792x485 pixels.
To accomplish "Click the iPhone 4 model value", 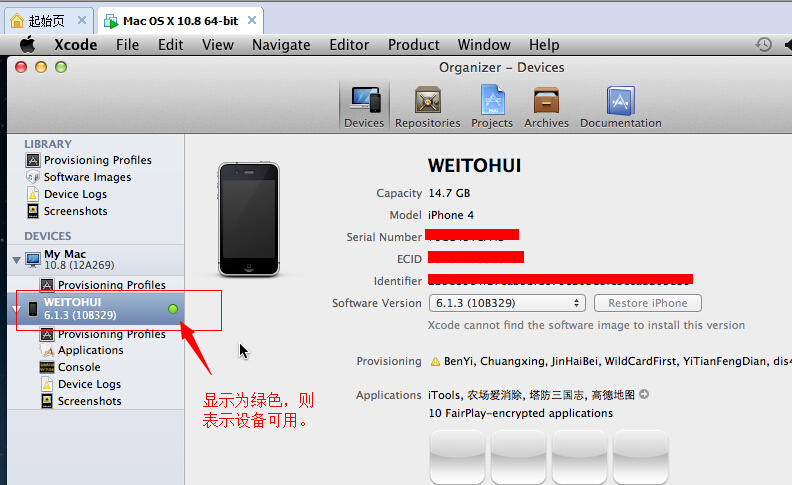I will click(x=451, y=215).
